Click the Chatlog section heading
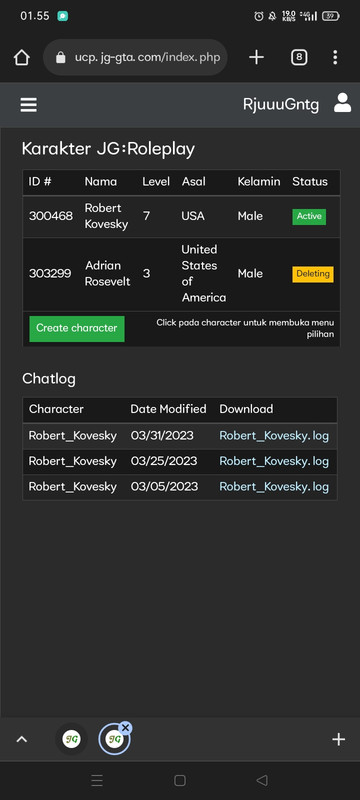The height and width of the screenshot is (800, 360). [x=49, y=379]
